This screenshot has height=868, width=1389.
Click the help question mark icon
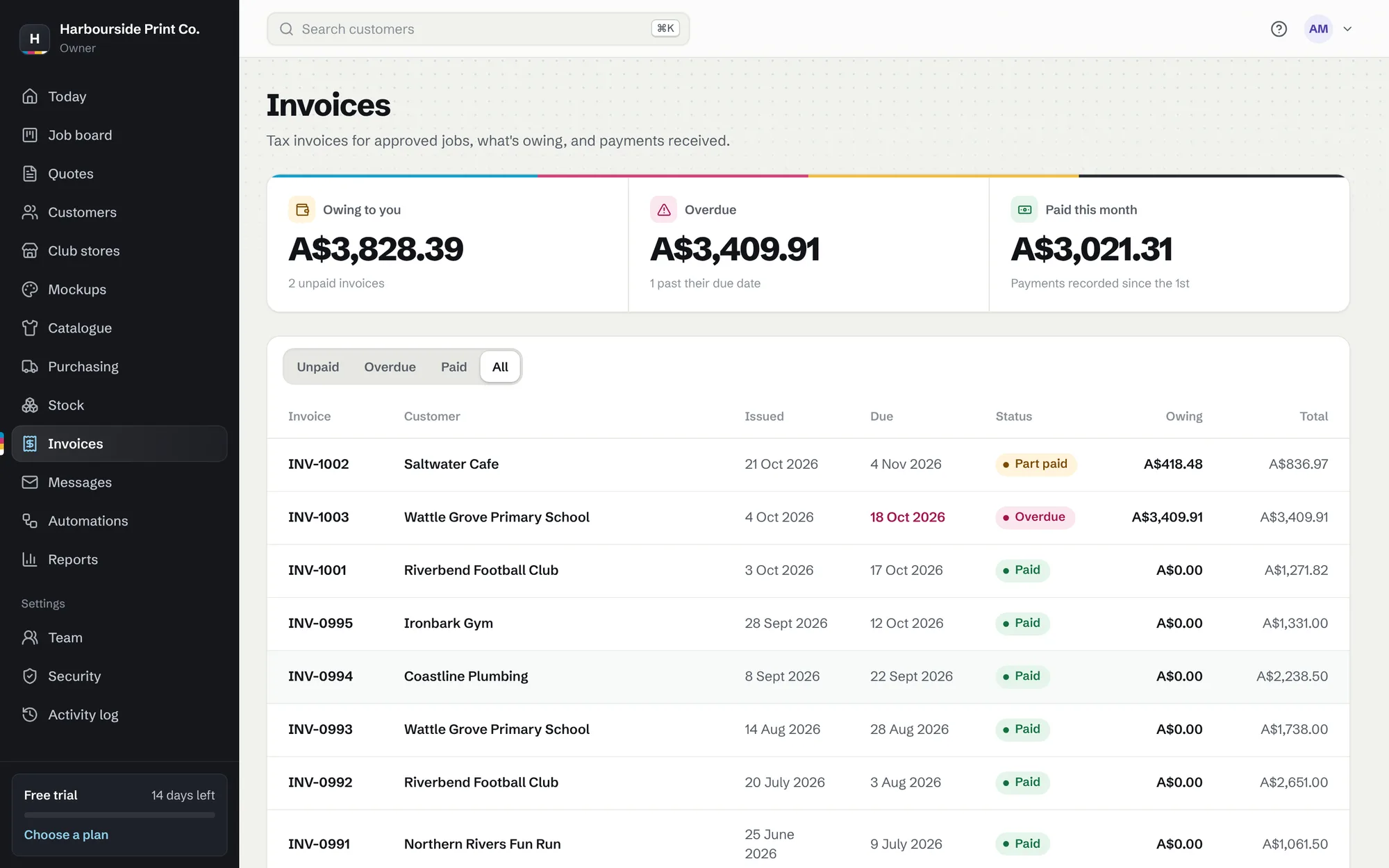[x=1279, y=29]
